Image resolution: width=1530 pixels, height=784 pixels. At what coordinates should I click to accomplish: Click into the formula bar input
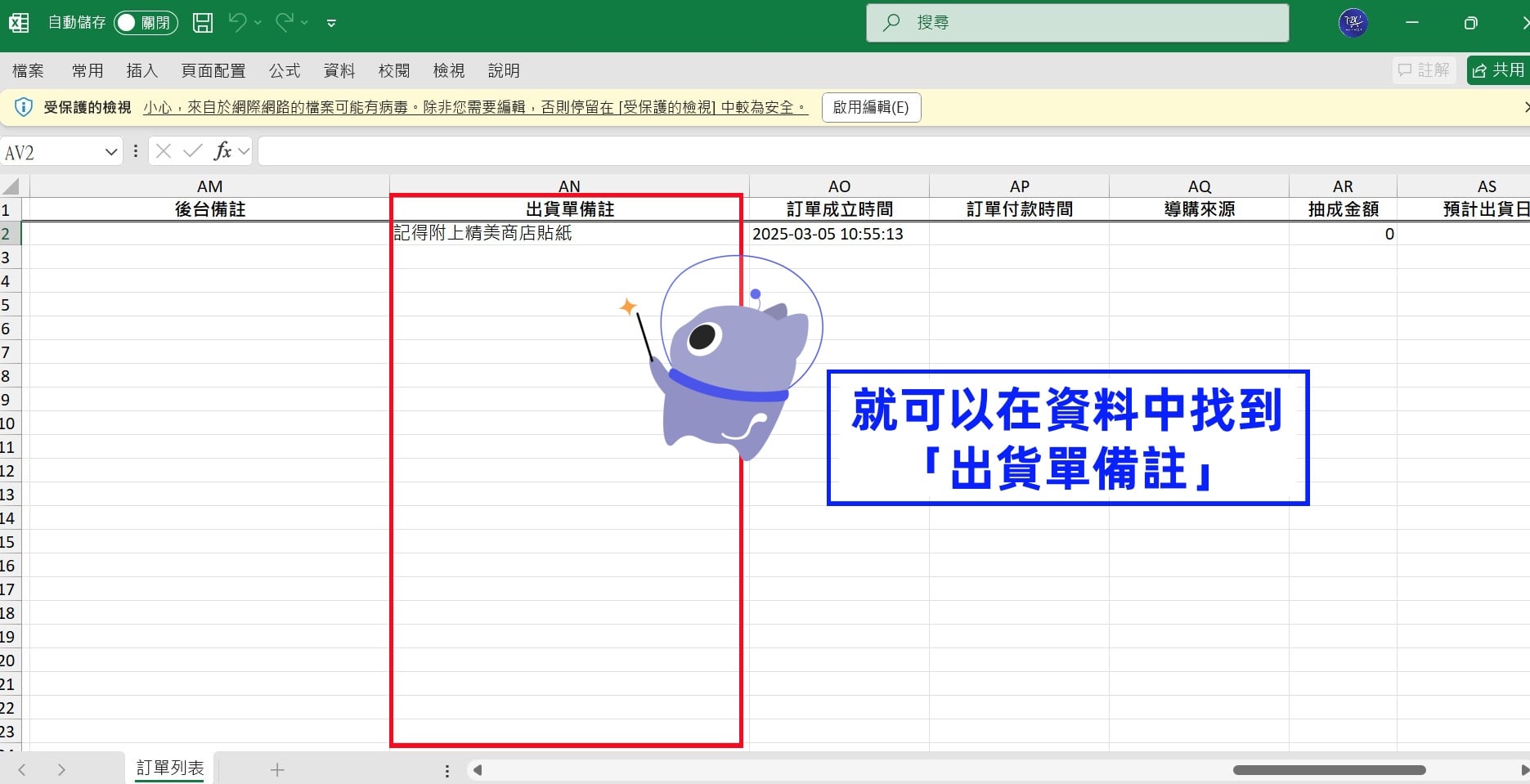894,151
